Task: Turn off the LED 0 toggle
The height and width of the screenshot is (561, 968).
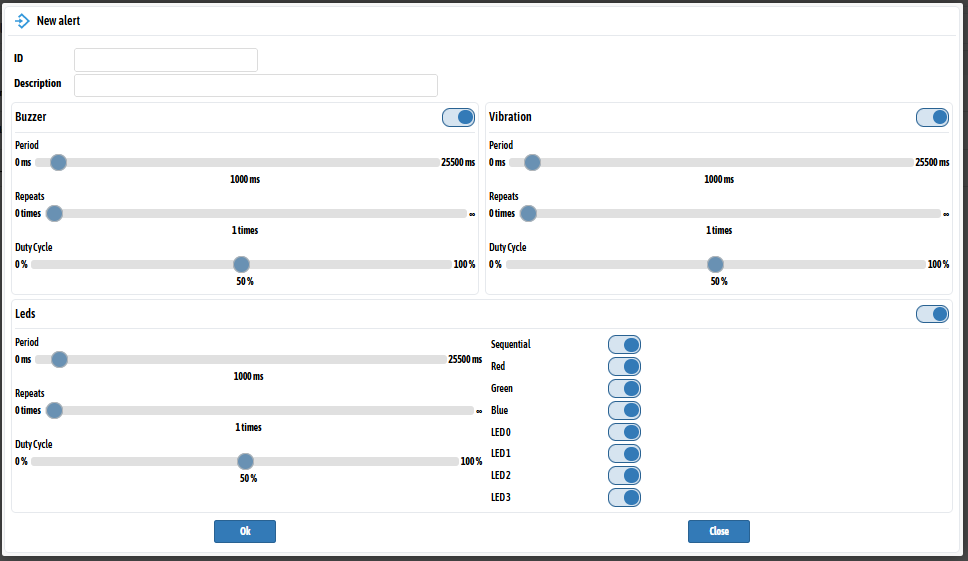Action: coord(624,432)
